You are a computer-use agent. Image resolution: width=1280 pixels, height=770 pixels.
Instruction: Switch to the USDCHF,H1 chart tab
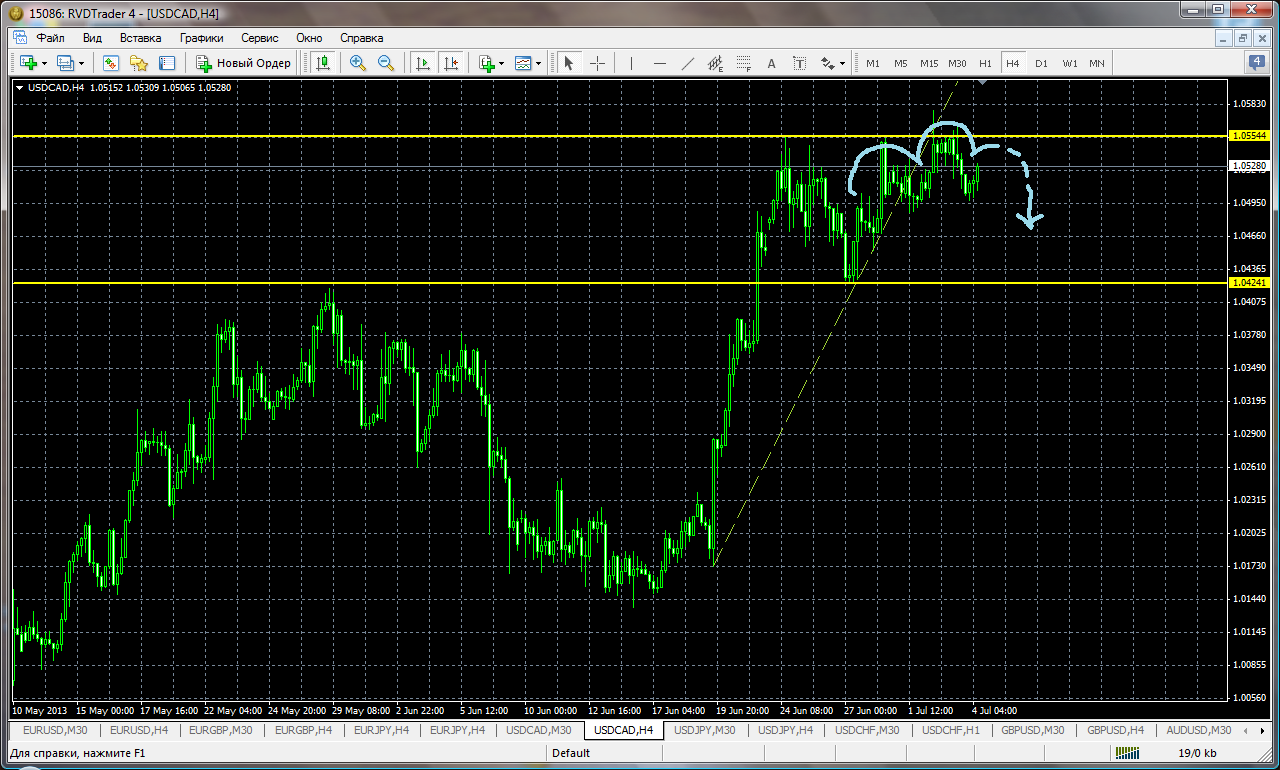click(x=951, y=731)
